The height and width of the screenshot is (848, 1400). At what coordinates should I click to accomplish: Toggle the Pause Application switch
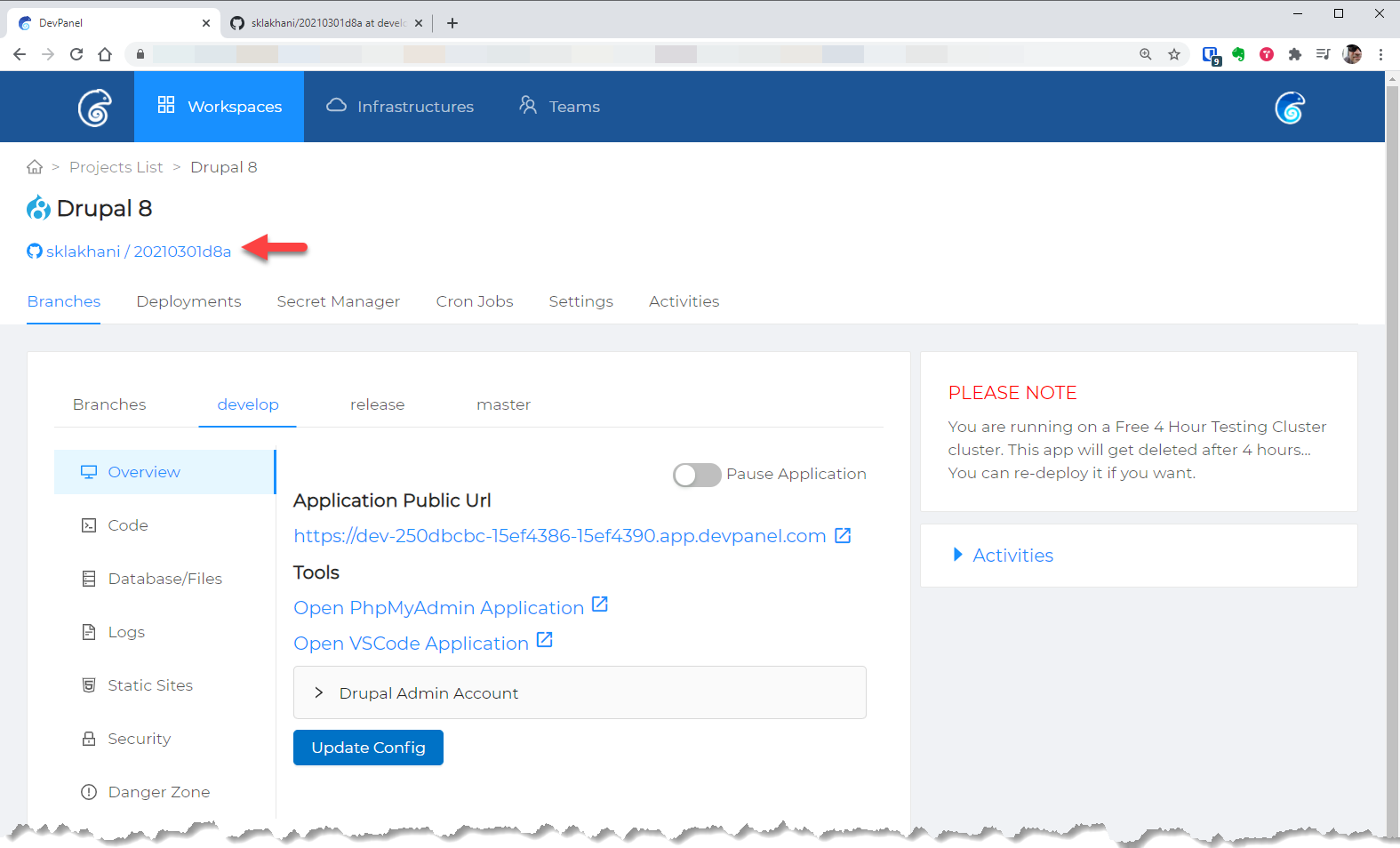click(x=696, y=475)
